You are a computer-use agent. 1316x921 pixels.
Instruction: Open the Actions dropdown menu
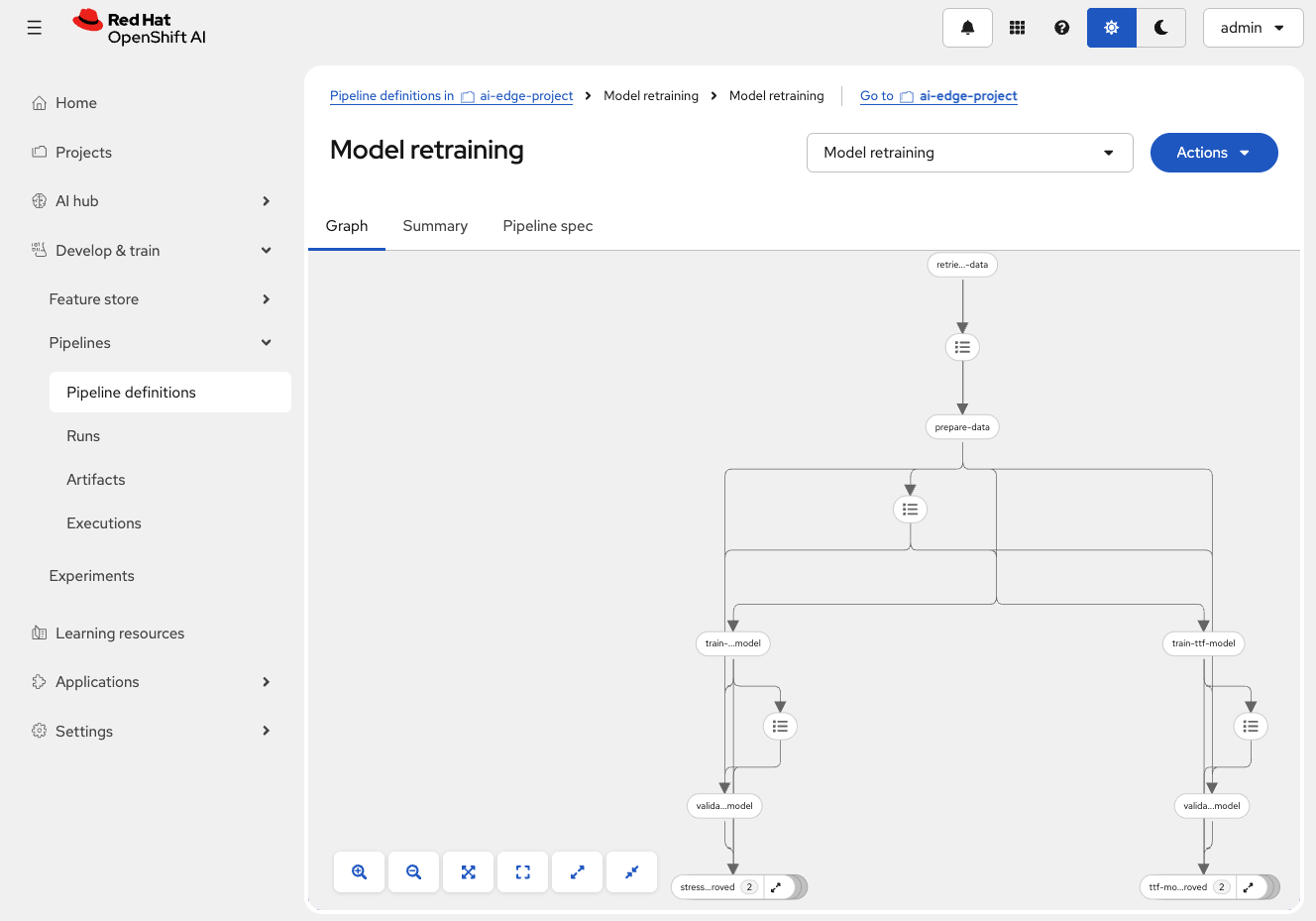click(1213, 153)
